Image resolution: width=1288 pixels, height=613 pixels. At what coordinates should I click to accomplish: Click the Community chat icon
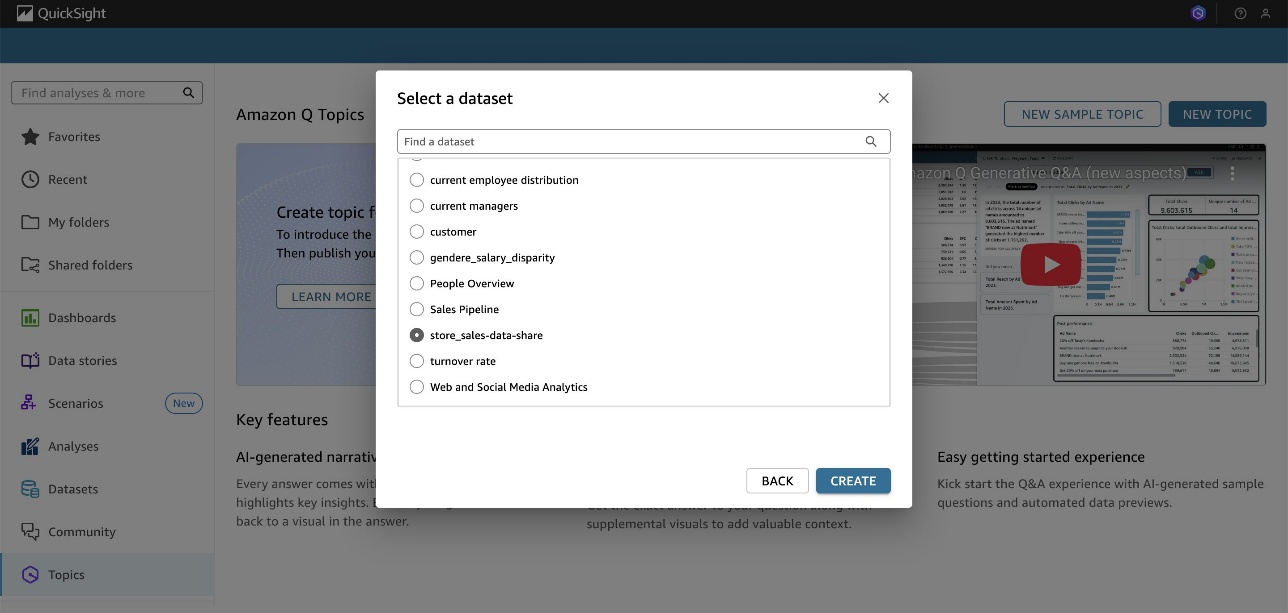coord(30,532)
